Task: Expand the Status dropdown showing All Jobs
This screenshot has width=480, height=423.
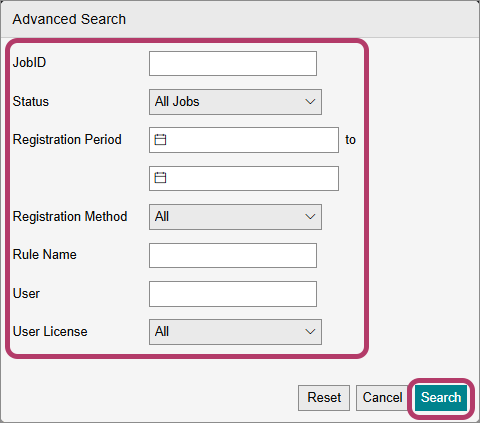Action: pos(235,102)
